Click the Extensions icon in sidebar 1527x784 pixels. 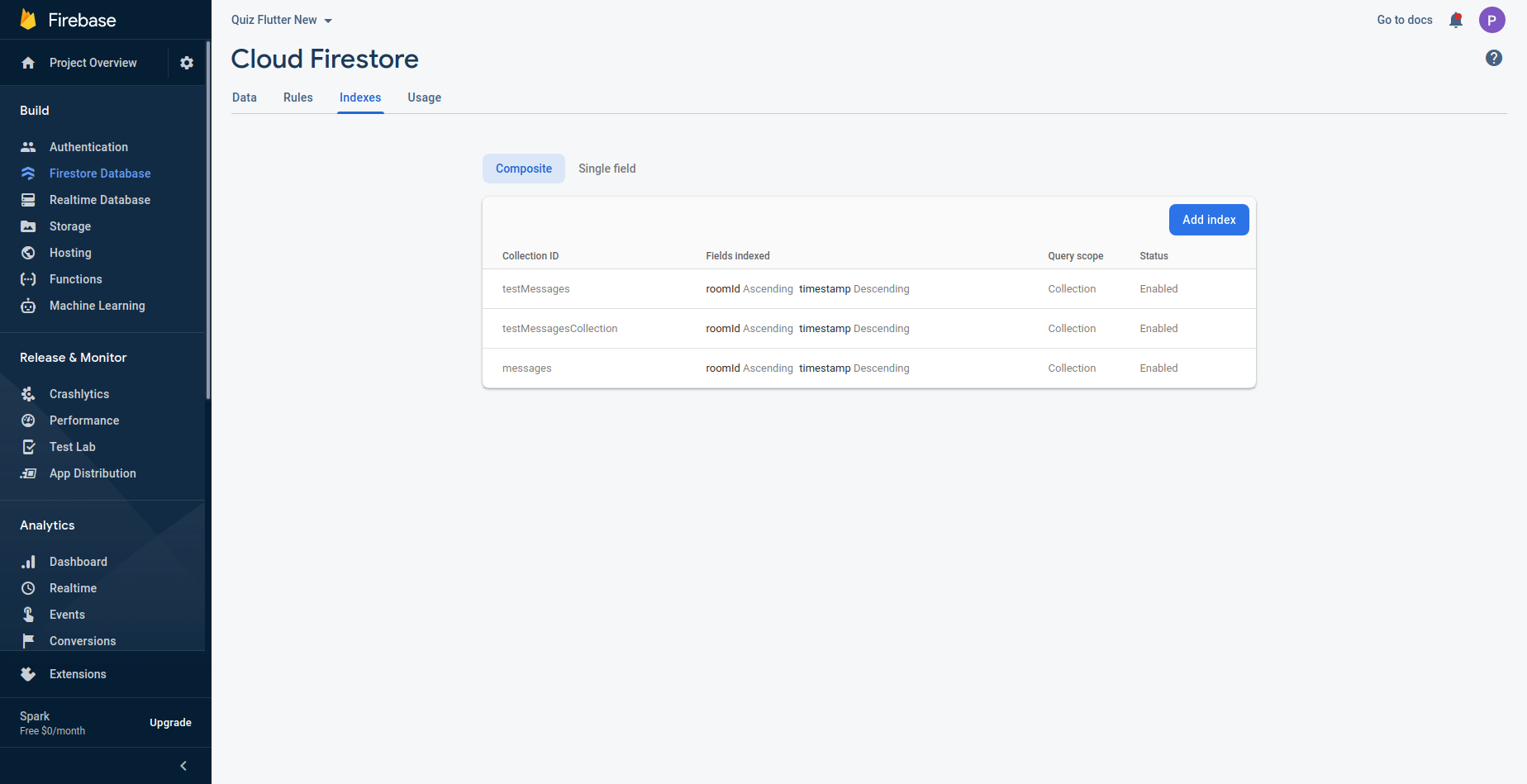pyautogui.click(x=28, y=674)
